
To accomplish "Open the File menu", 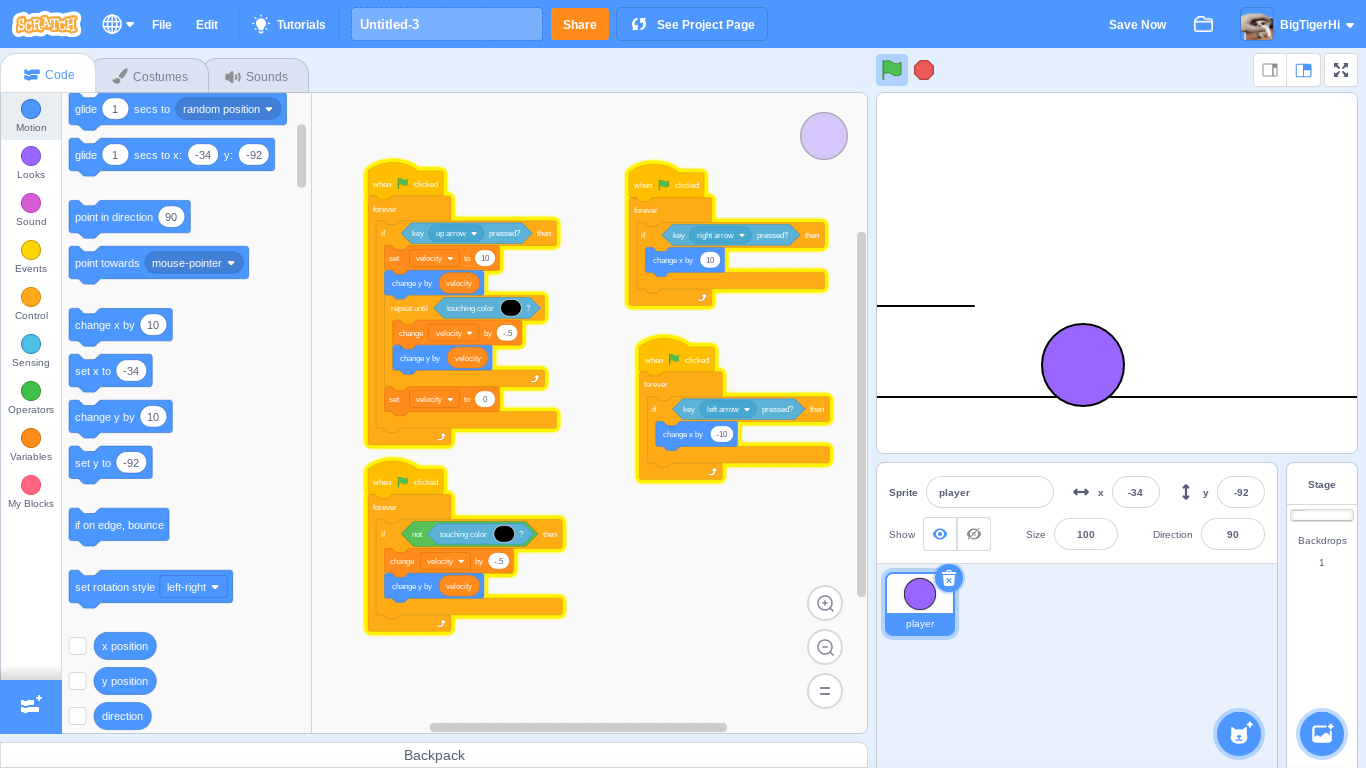I will [161, 25].
